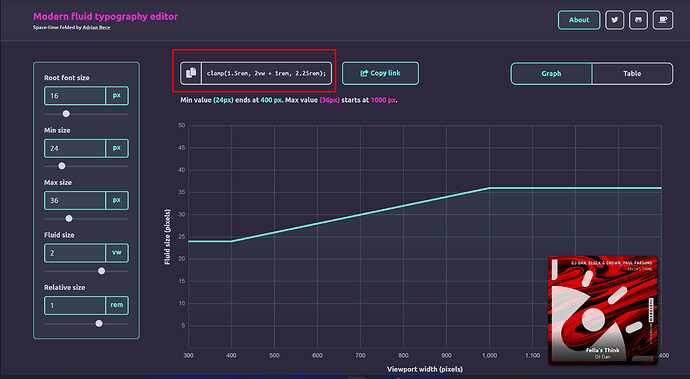The image size is (690, 379).
Task: Click the Max size input field
Action: coord(75,200)
